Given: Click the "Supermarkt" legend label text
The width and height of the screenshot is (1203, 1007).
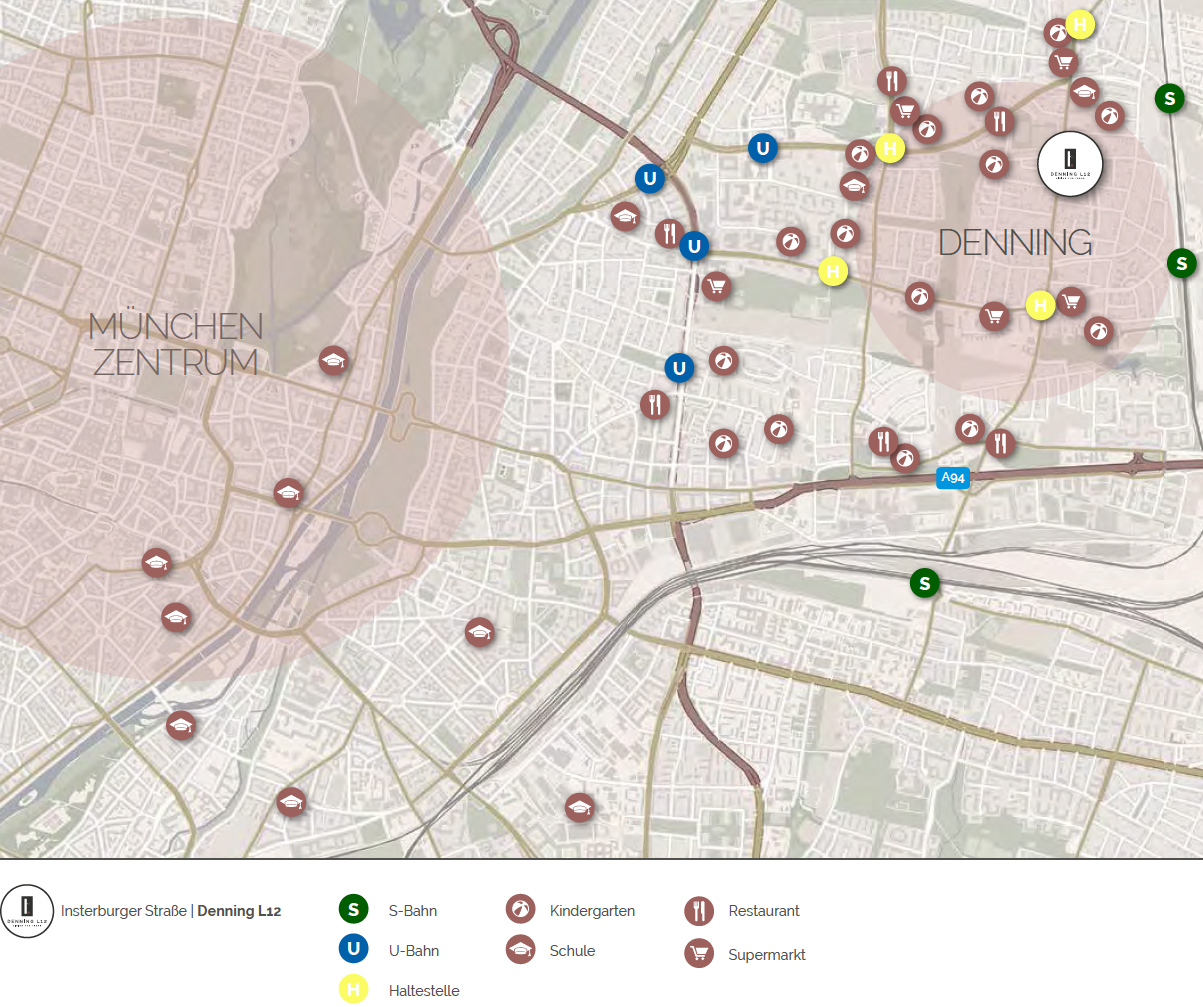Looking at the screenshot, I should (x=767, y=955).
